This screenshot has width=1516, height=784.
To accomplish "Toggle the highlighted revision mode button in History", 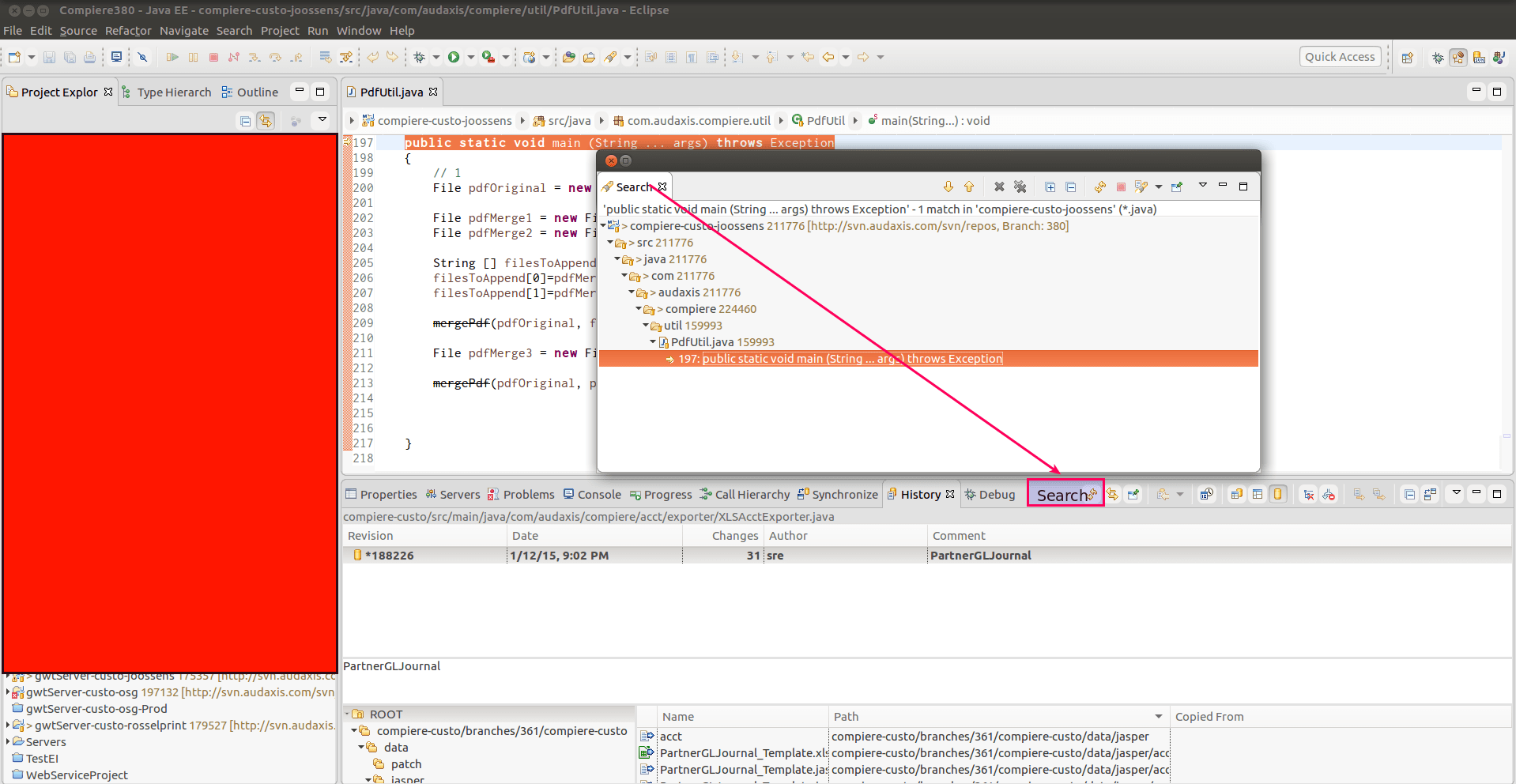I will [1278, 494].
